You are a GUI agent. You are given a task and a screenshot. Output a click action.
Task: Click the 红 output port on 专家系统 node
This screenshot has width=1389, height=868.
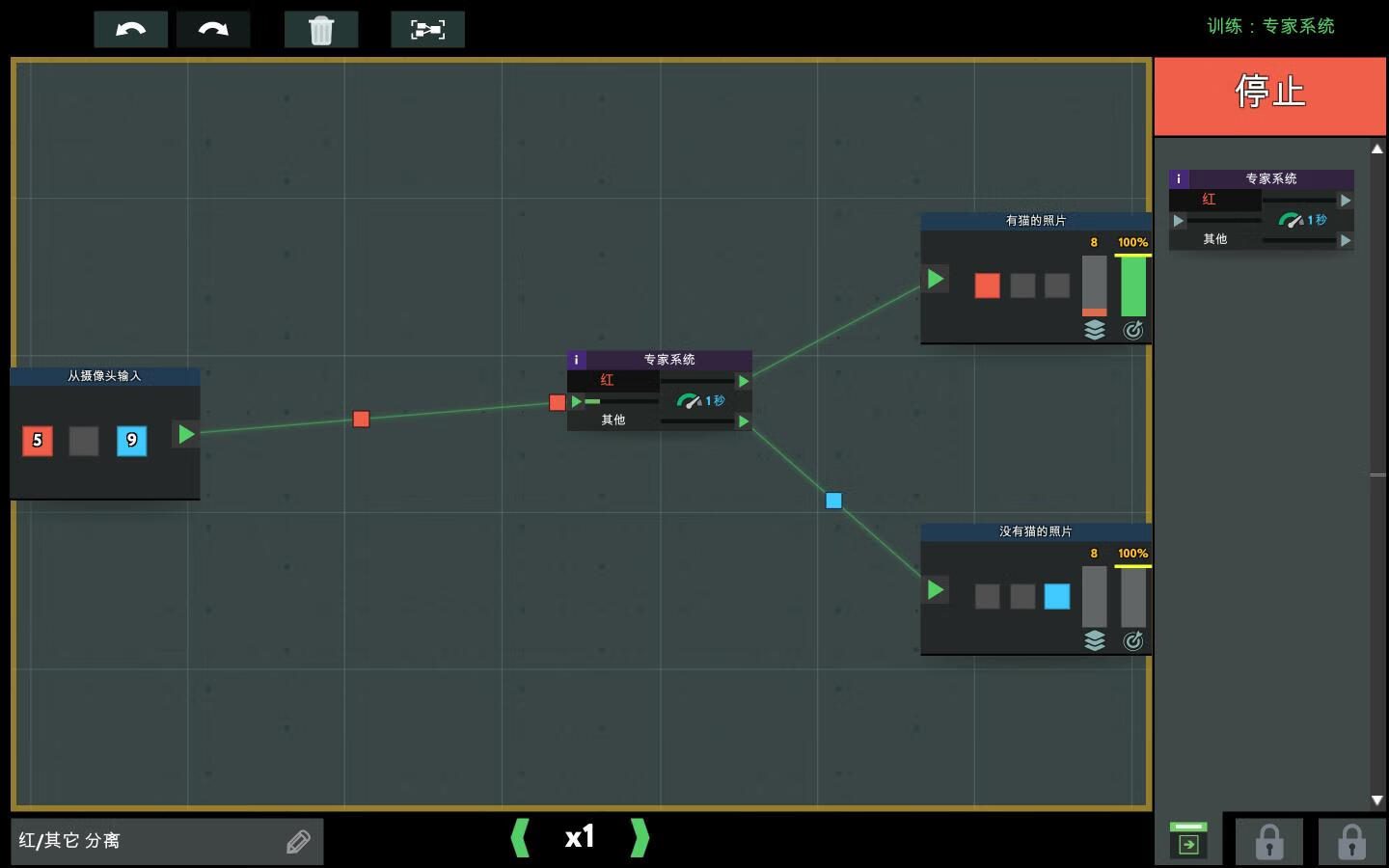pos(743,381)
